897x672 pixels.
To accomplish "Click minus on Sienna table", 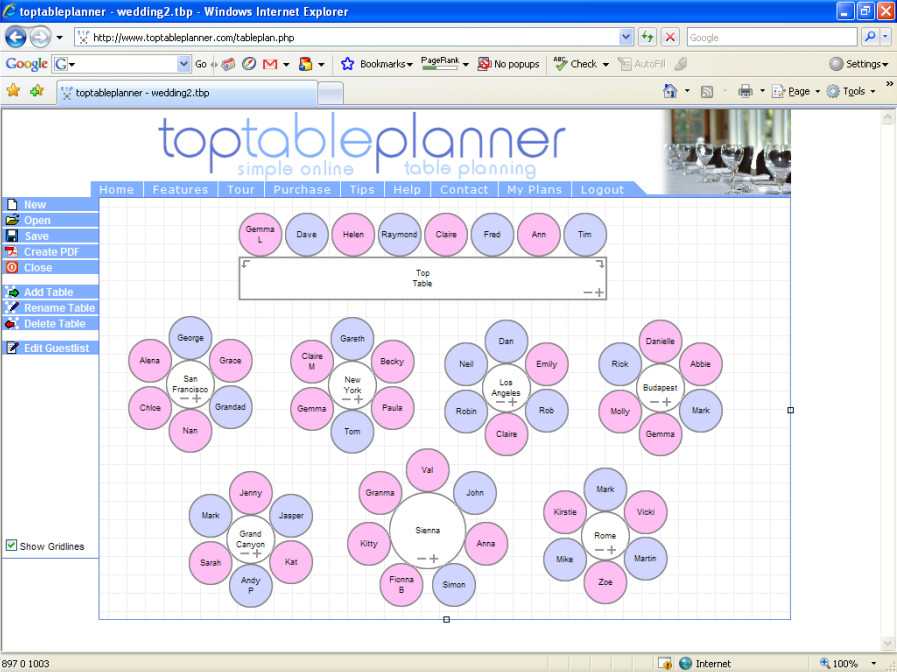I will coord(422,559).
